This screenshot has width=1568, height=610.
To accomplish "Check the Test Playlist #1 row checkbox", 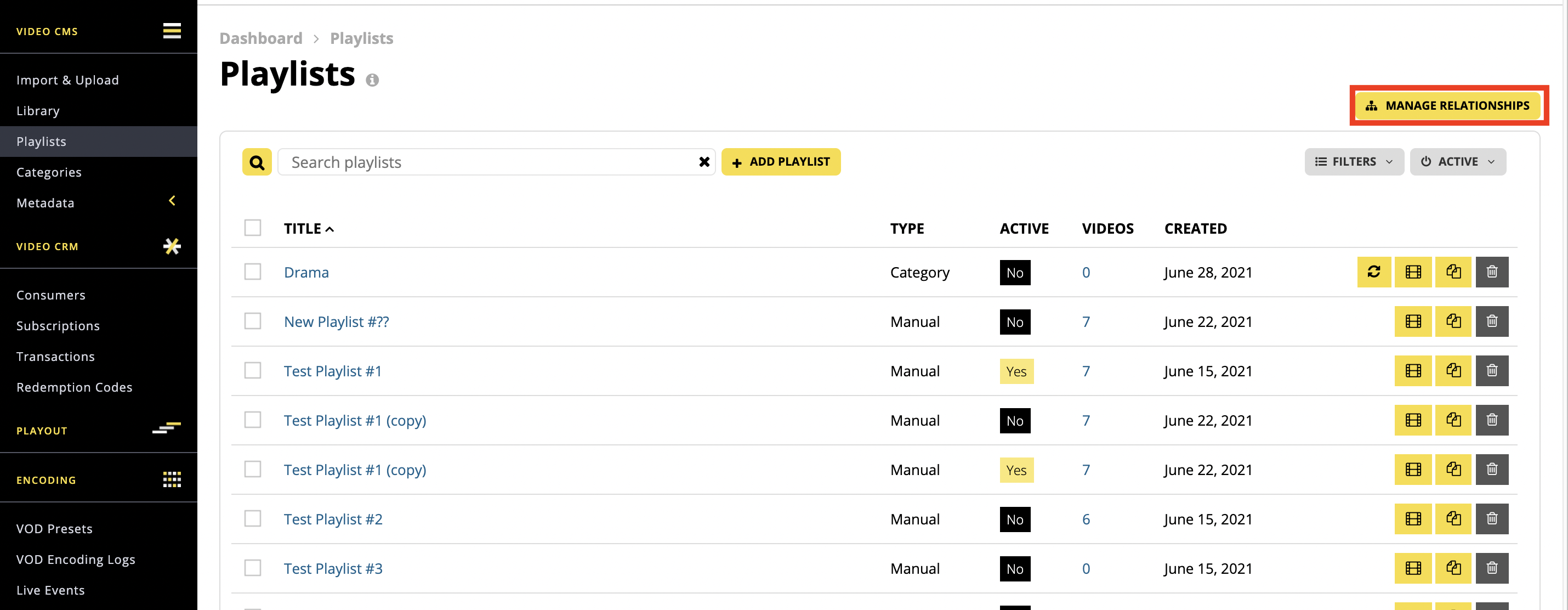I will pos(253,370).
